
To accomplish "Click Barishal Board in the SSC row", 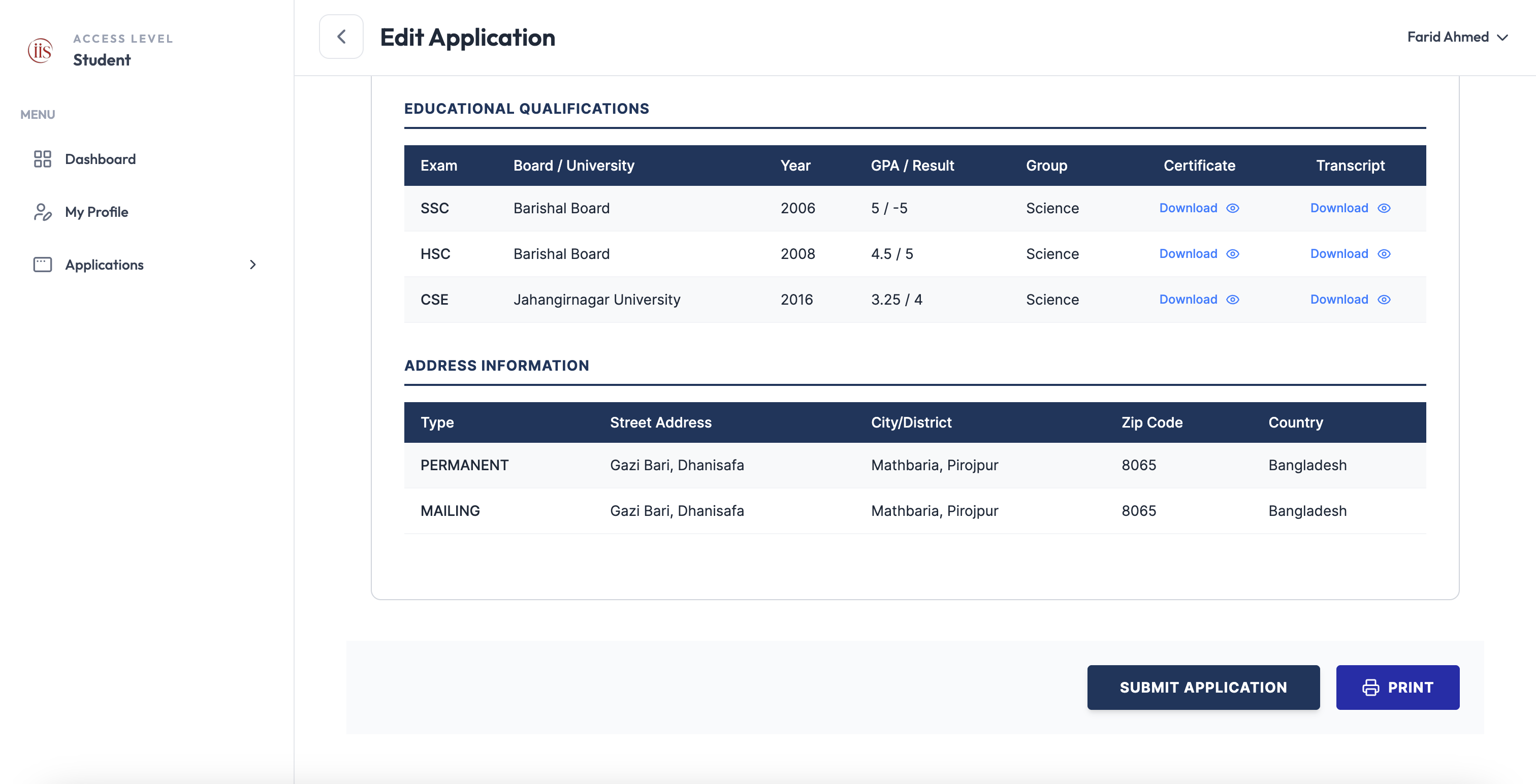I will 561,208.
